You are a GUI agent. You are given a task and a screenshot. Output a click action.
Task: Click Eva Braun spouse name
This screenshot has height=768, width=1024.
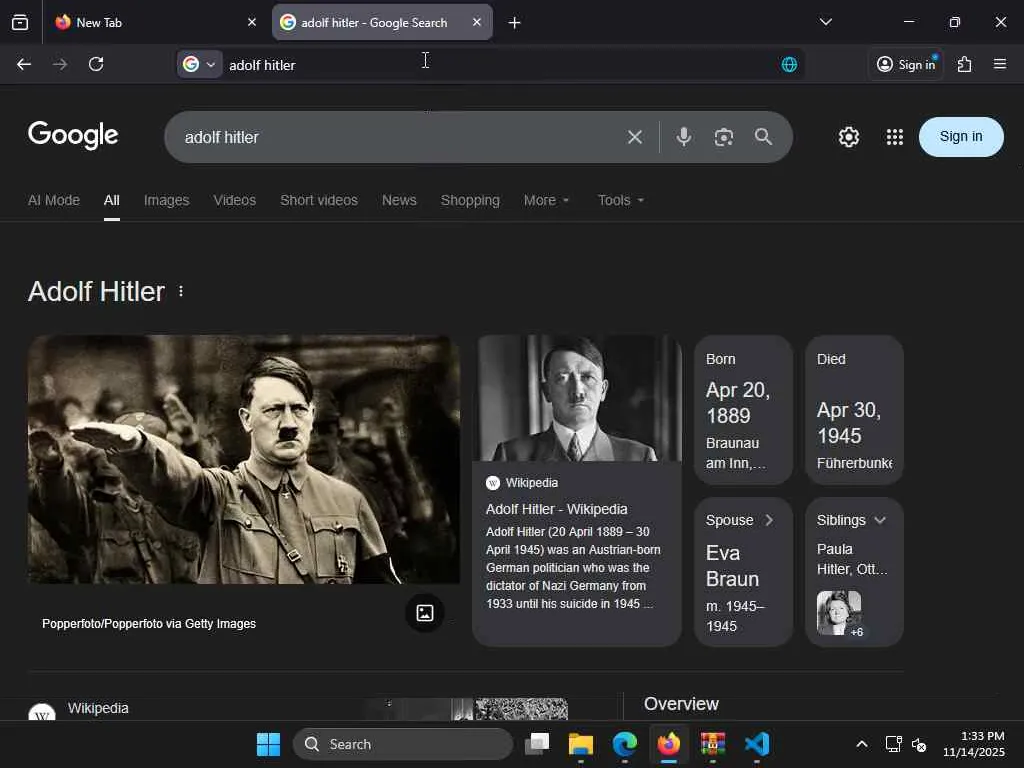(732, 566)
